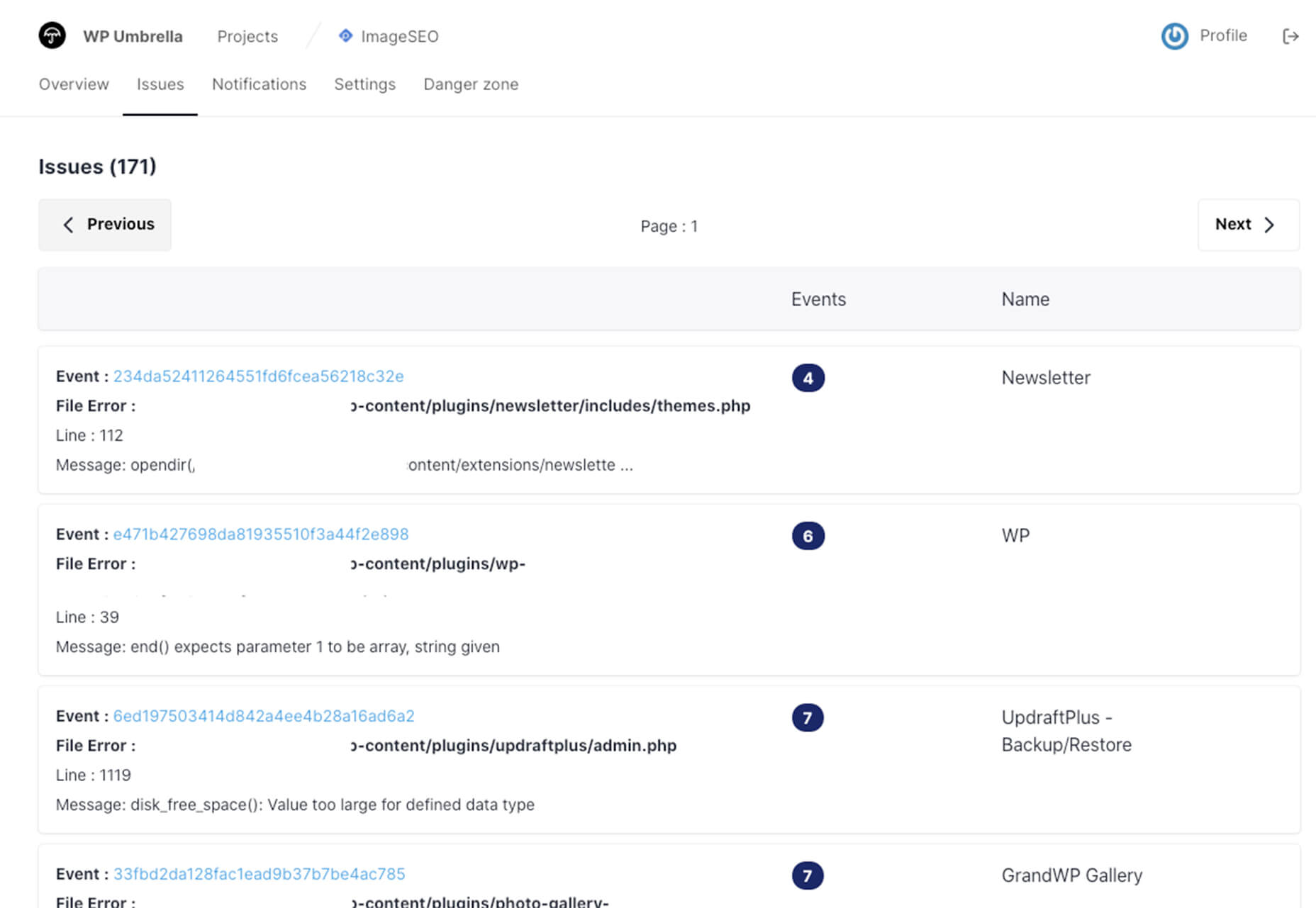Click the Events column header
This screenshot has height=908, width=1316.
point(818,299)
